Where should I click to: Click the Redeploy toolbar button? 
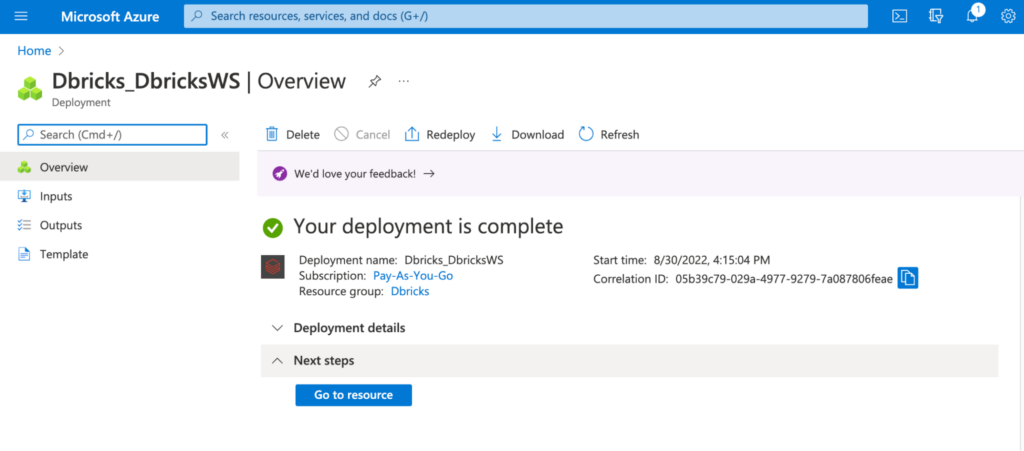(440, 135)
